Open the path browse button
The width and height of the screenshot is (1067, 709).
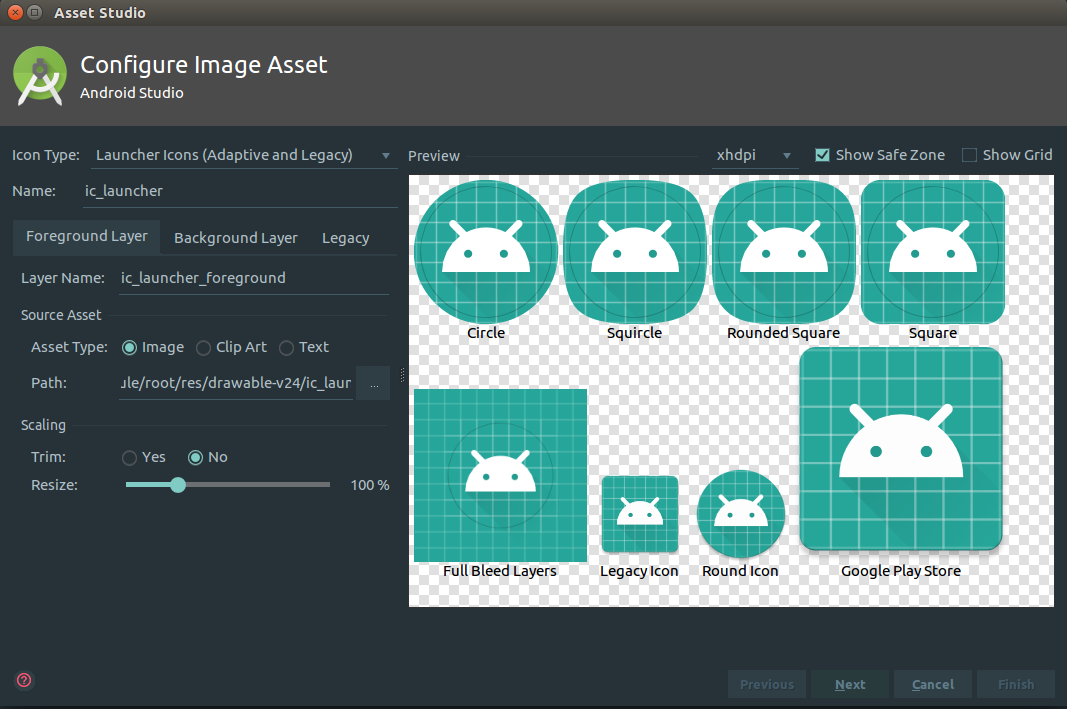click(374, 383)
